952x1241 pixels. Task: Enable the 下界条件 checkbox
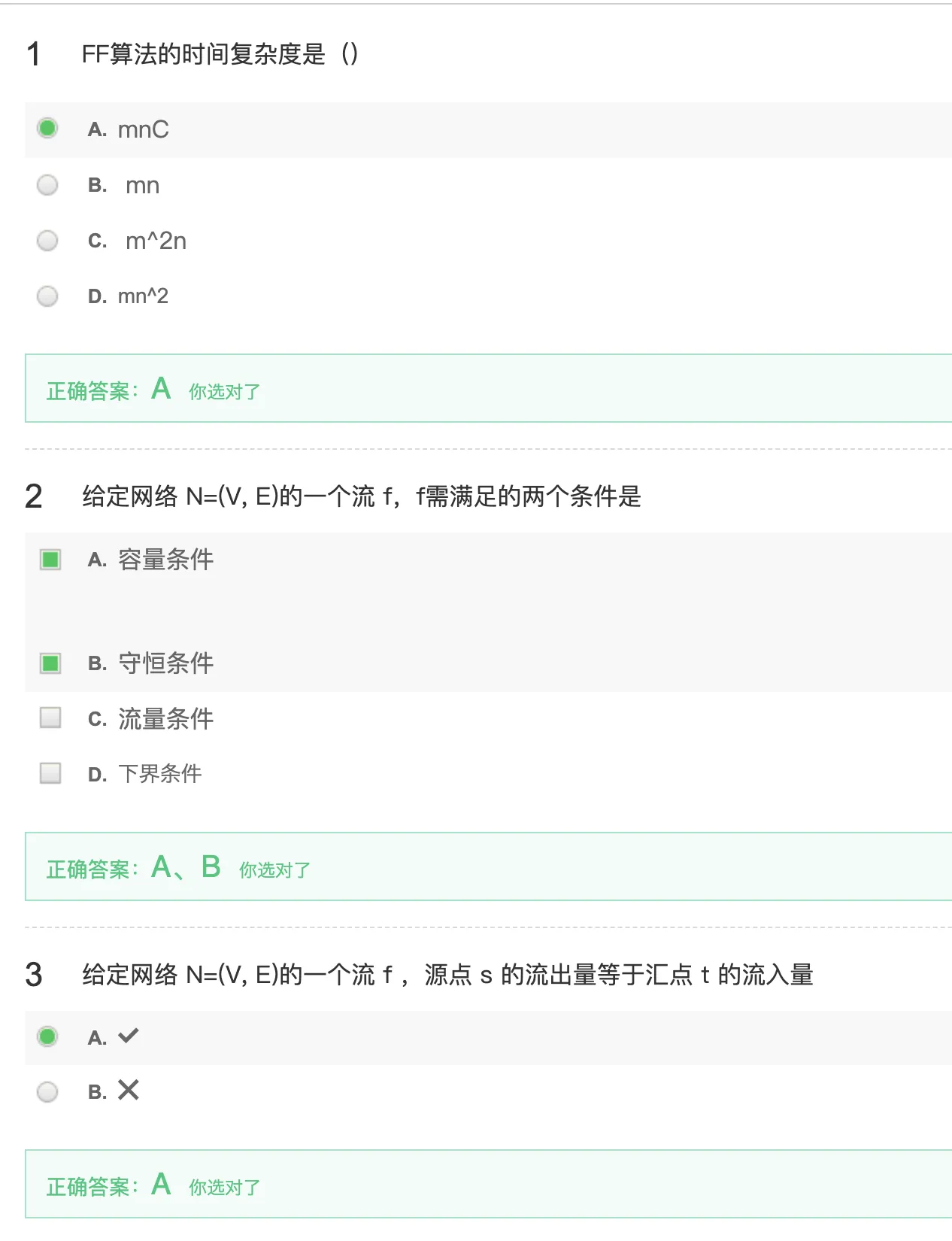[50, 773]
